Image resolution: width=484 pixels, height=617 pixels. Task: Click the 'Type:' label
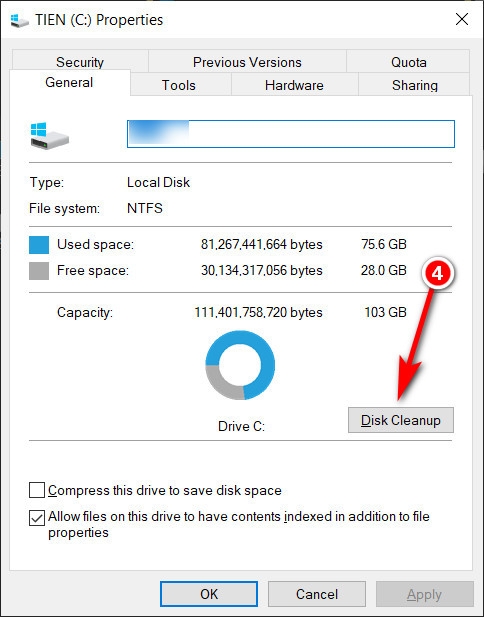coord(46,183)
